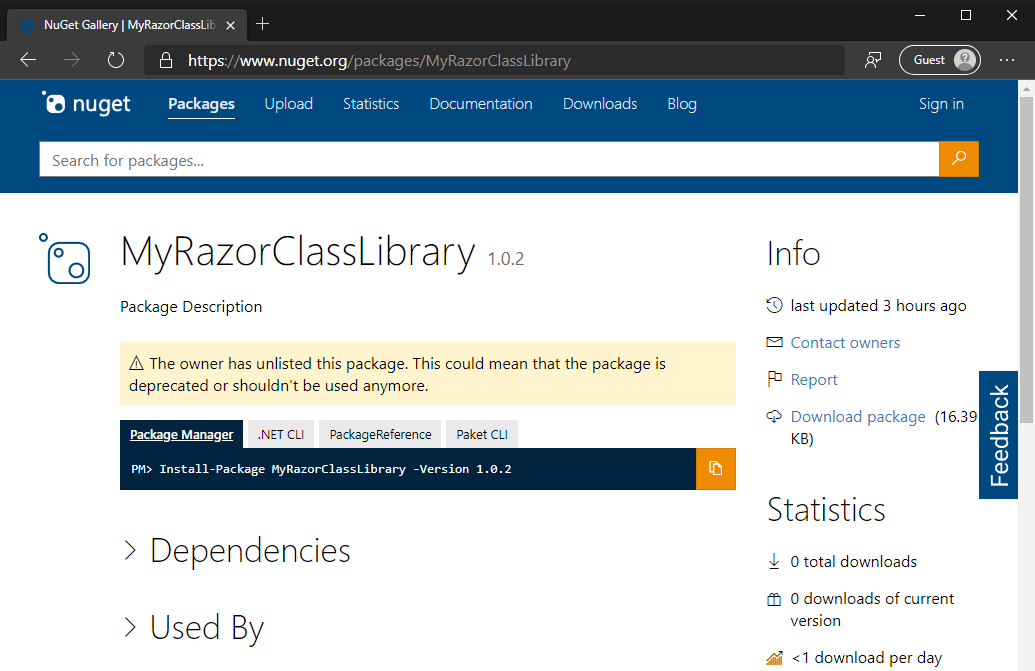Image resolution: width=1035 pixels, height=671 pixels.
Task: Refresh the browser page
Action: pyautogui.click(x=115, y=60)
